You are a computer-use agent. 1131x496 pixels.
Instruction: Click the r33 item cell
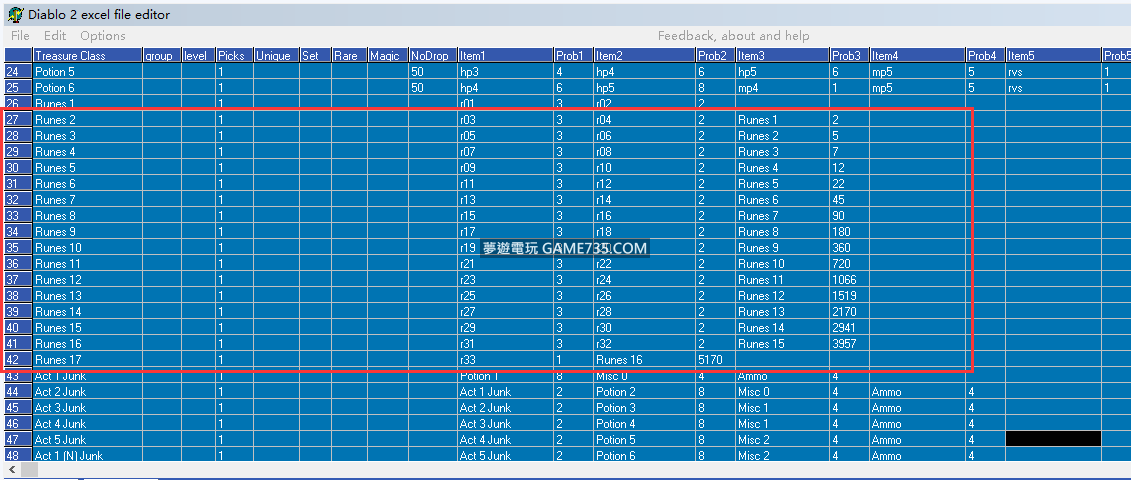coord(505,360)
